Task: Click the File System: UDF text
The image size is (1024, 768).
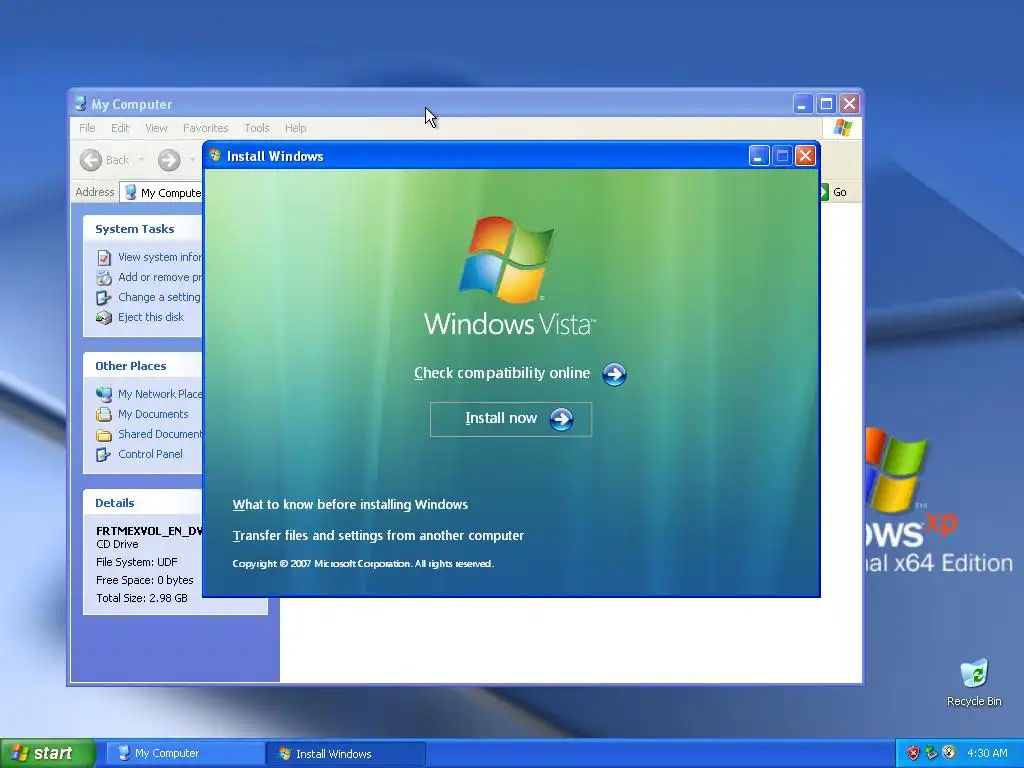Action: click(137, 562)
